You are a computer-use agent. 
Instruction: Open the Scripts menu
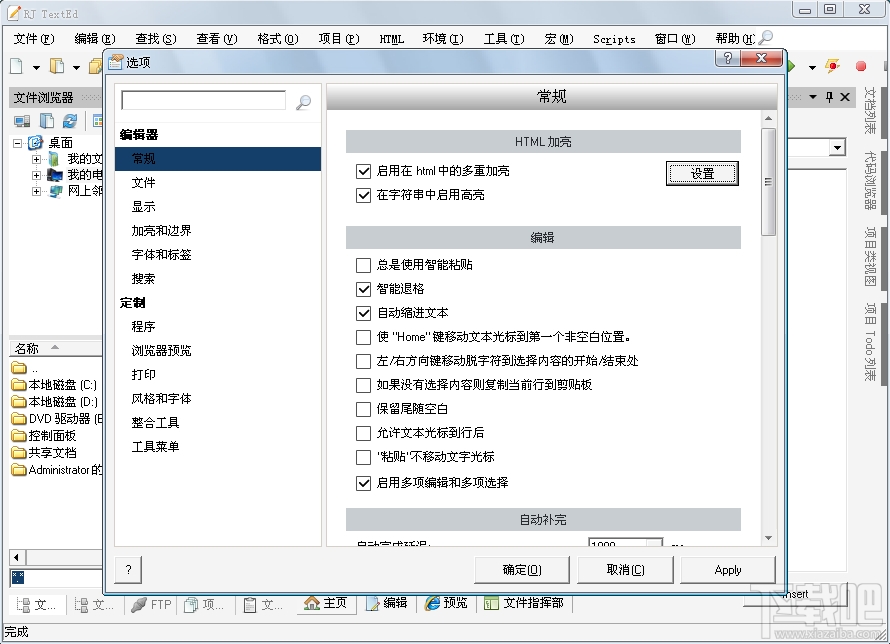point(614,39)
